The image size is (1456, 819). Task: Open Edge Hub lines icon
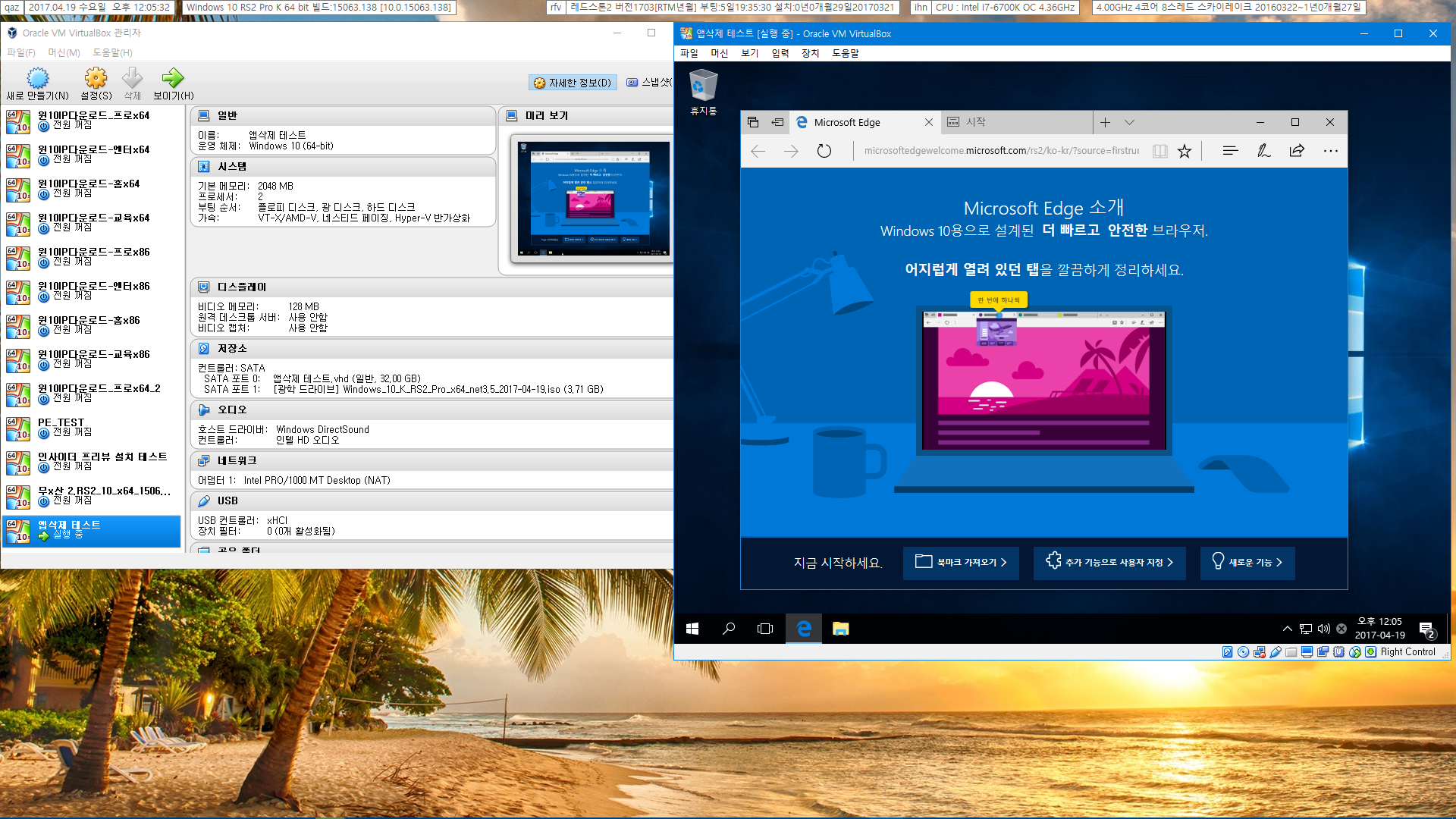pyautogui.click(x=1231, y=151)
